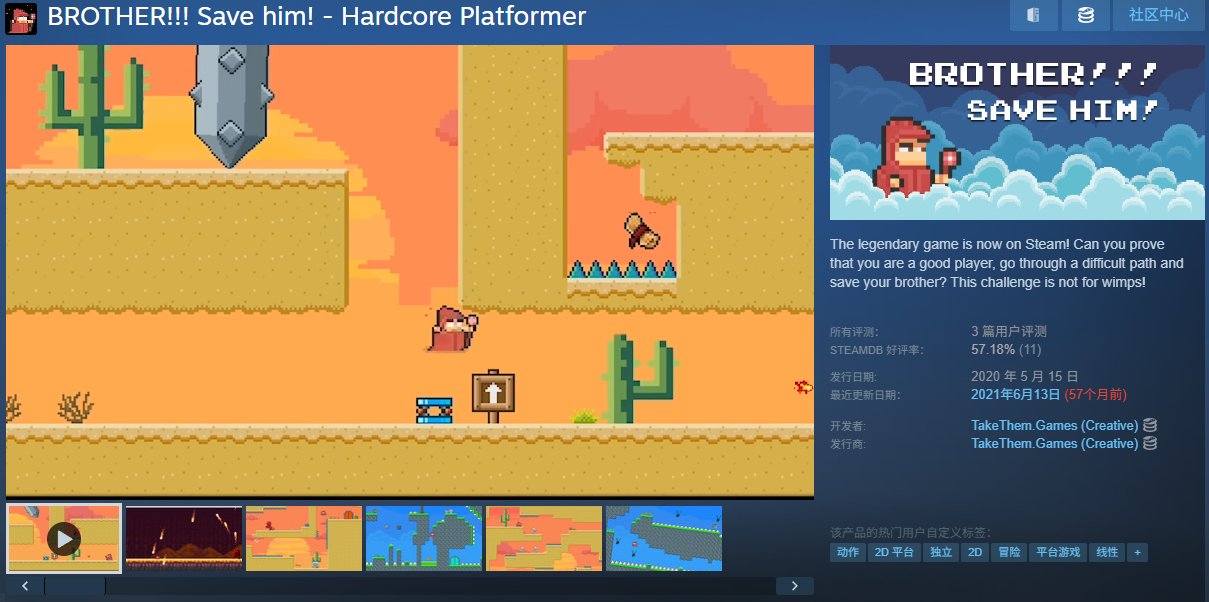Viewport: 1209px width, 602px height.
Task: Select the 冒险 tag
Action: 1007,552
